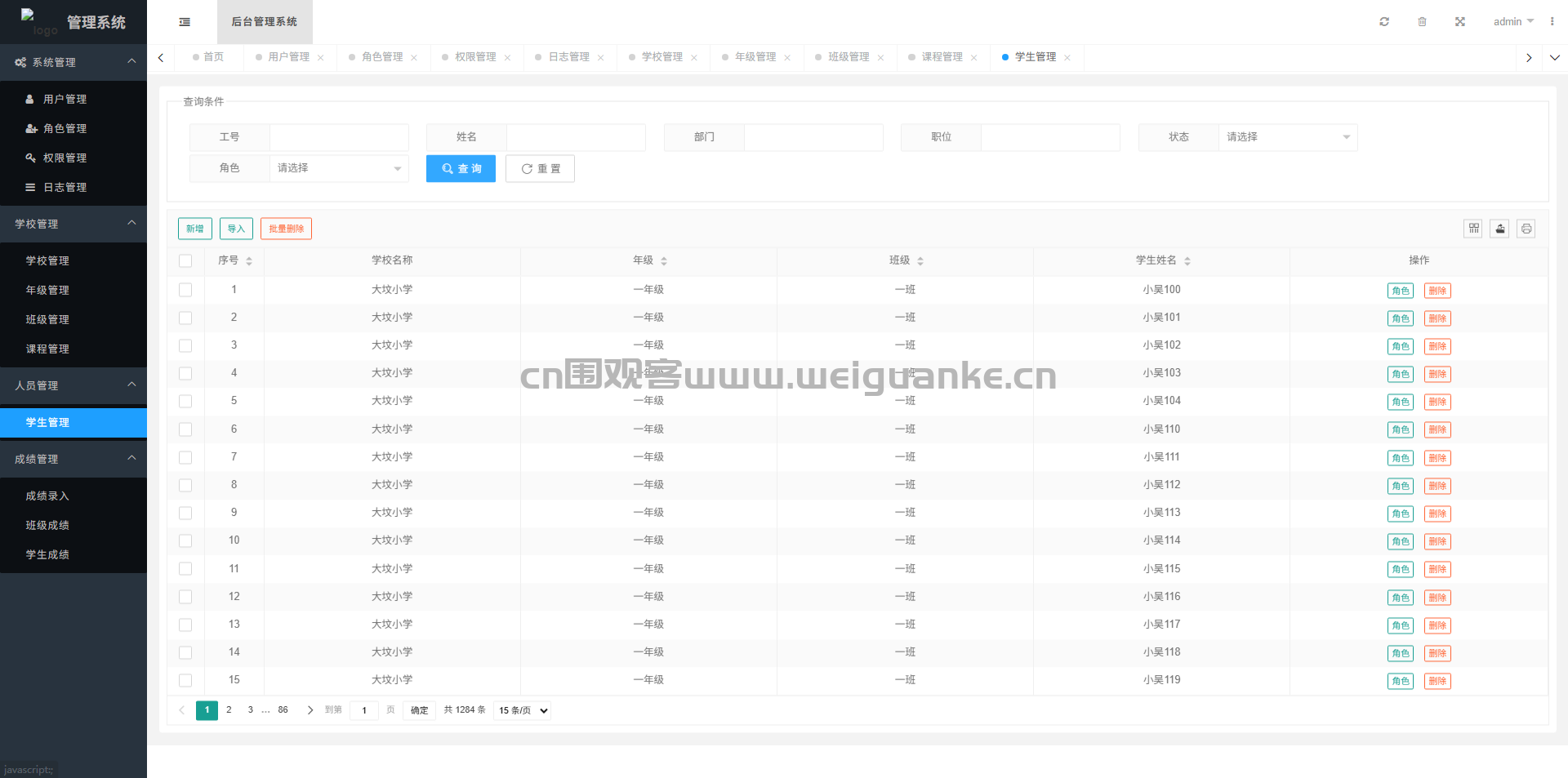Click the 重置 reset button
Screen dimensions: 1568x778
pyautogui.click(x=540, y=168)
